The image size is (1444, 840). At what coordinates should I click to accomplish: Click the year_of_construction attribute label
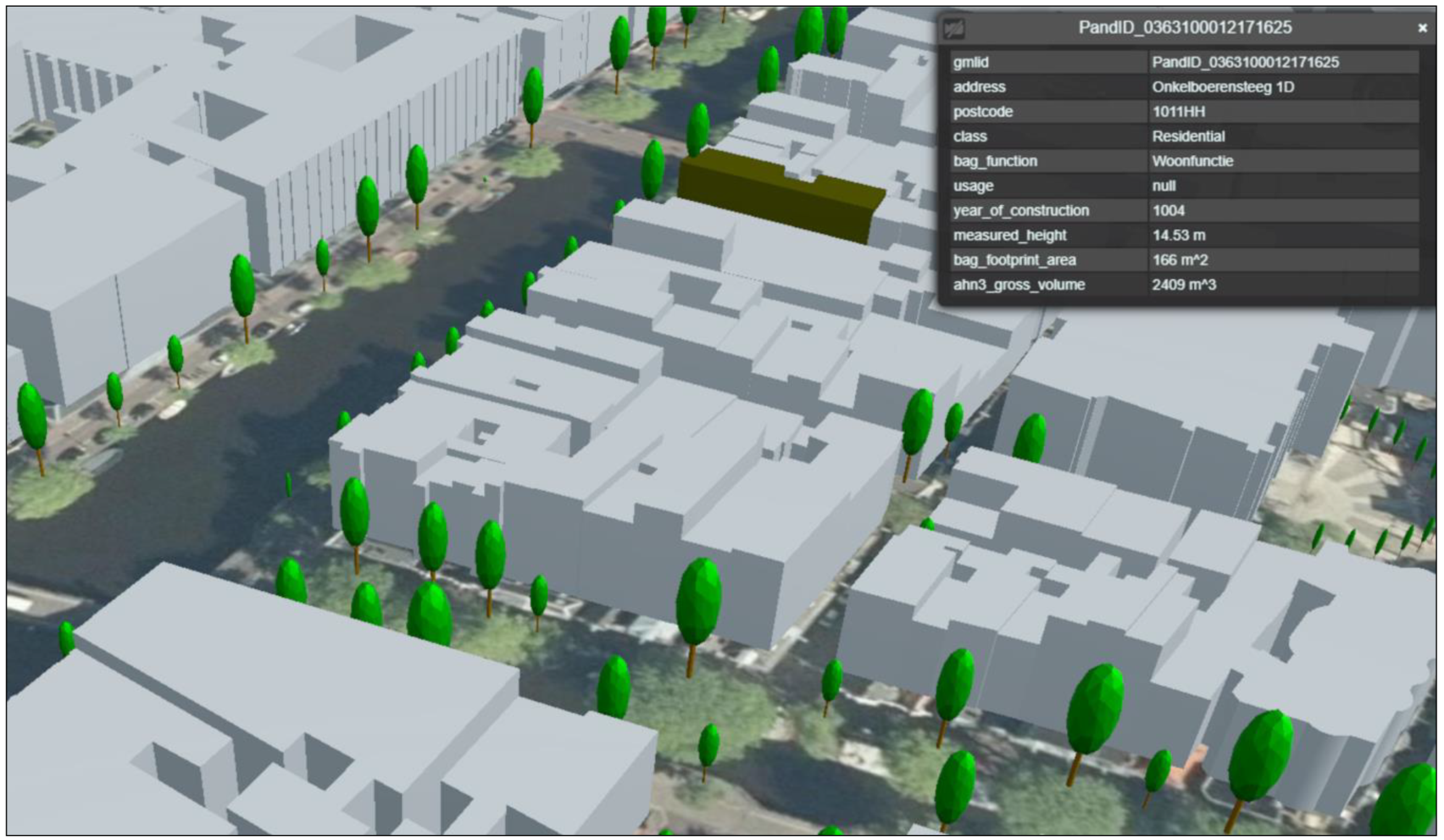(x=1020, y=211)
